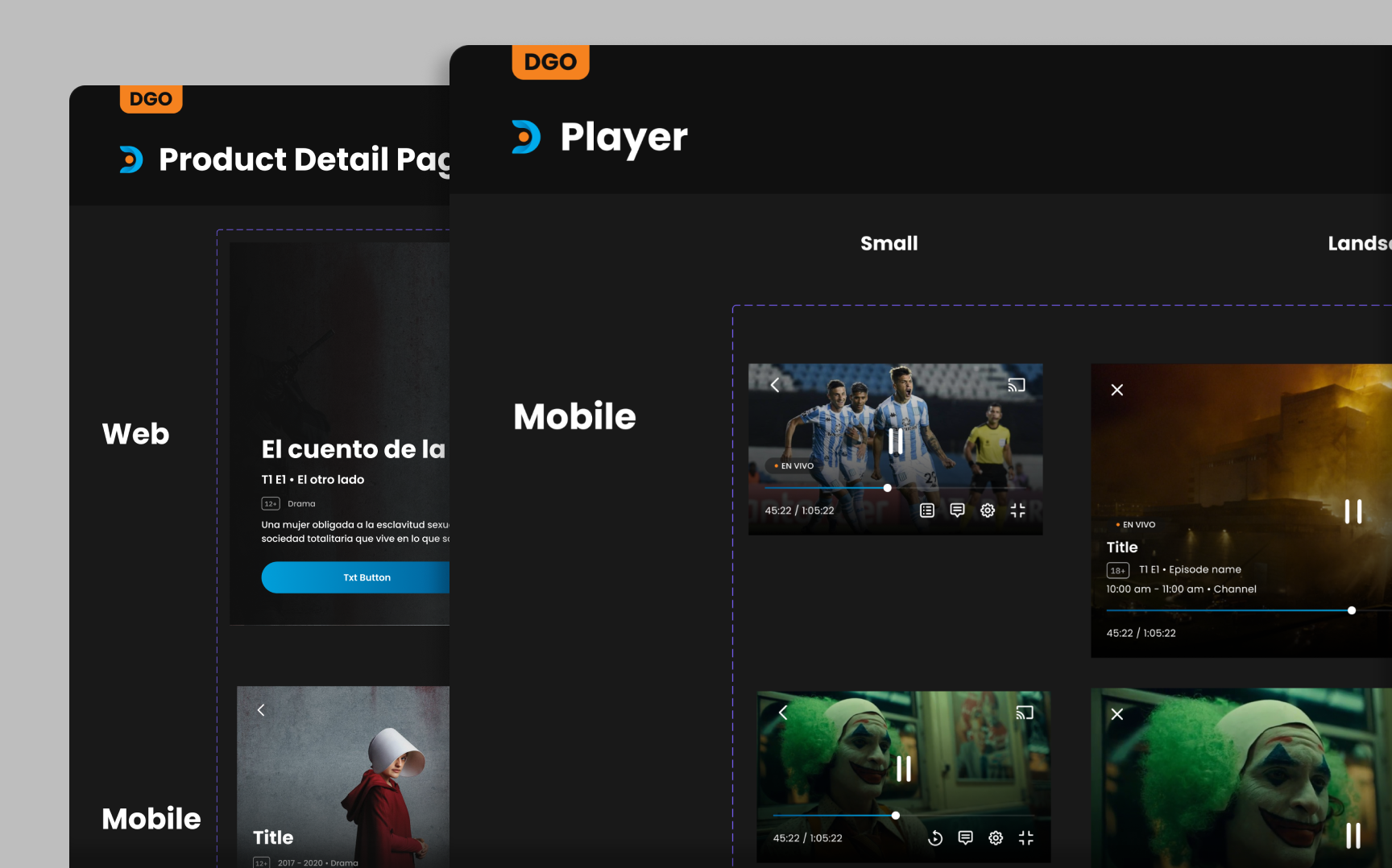Pause the landscape Joker player video
The height and width of the screenshot is (868, 1392).
coord(1353,836)
